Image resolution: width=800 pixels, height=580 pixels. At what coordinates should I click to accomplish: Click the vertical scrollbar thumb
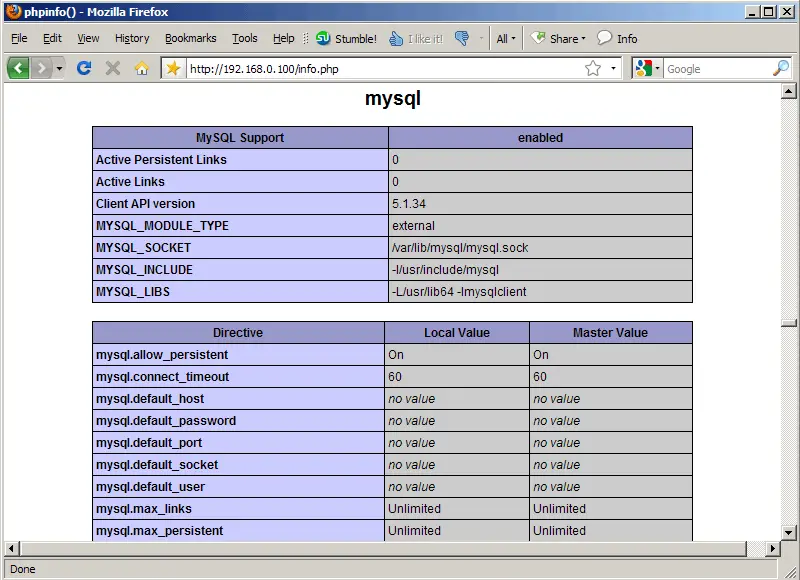click(789, 323)
